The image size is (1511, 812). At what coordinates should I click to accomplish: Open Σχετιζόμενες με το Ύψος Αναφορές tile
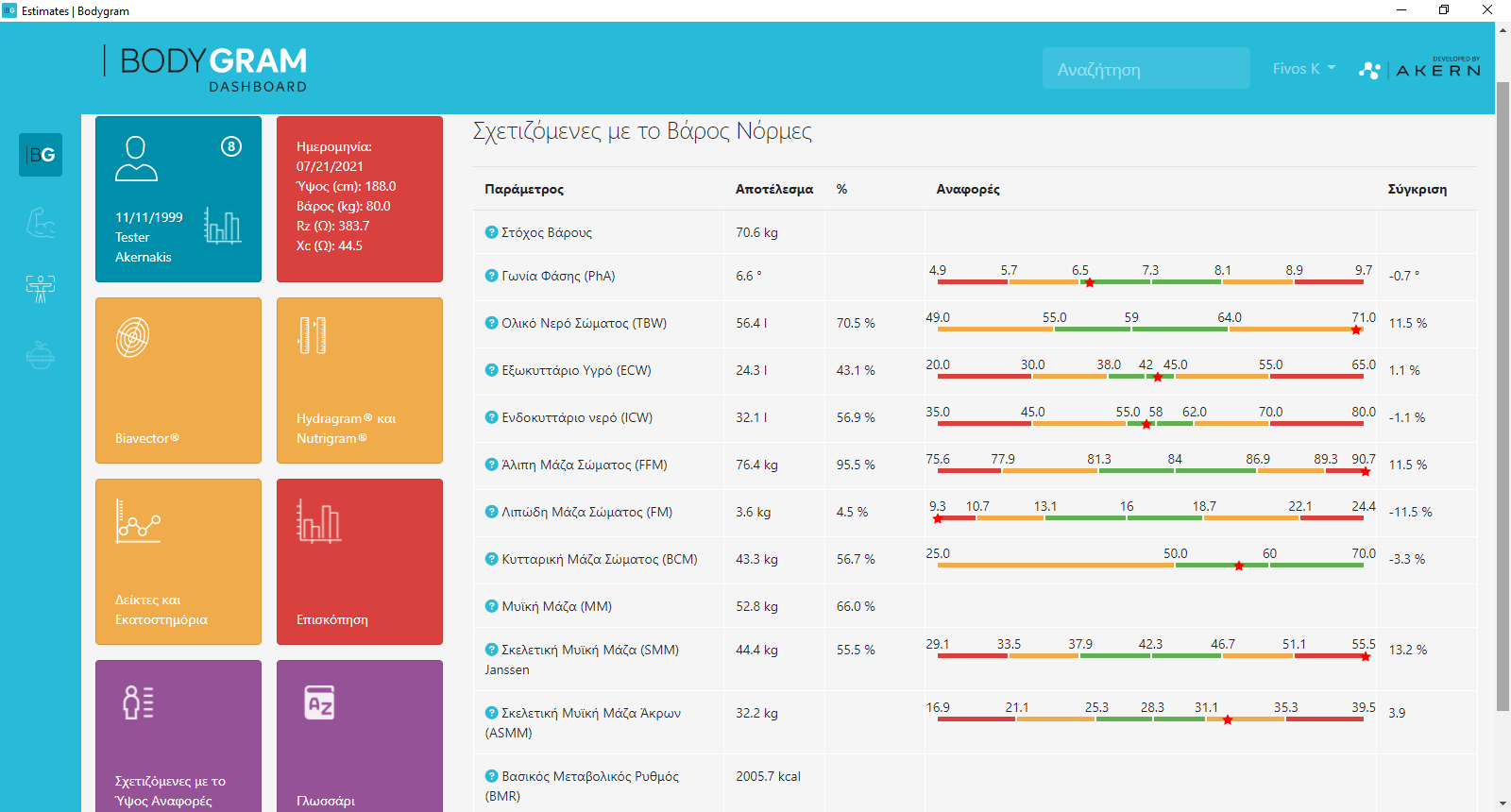point(178,736)
